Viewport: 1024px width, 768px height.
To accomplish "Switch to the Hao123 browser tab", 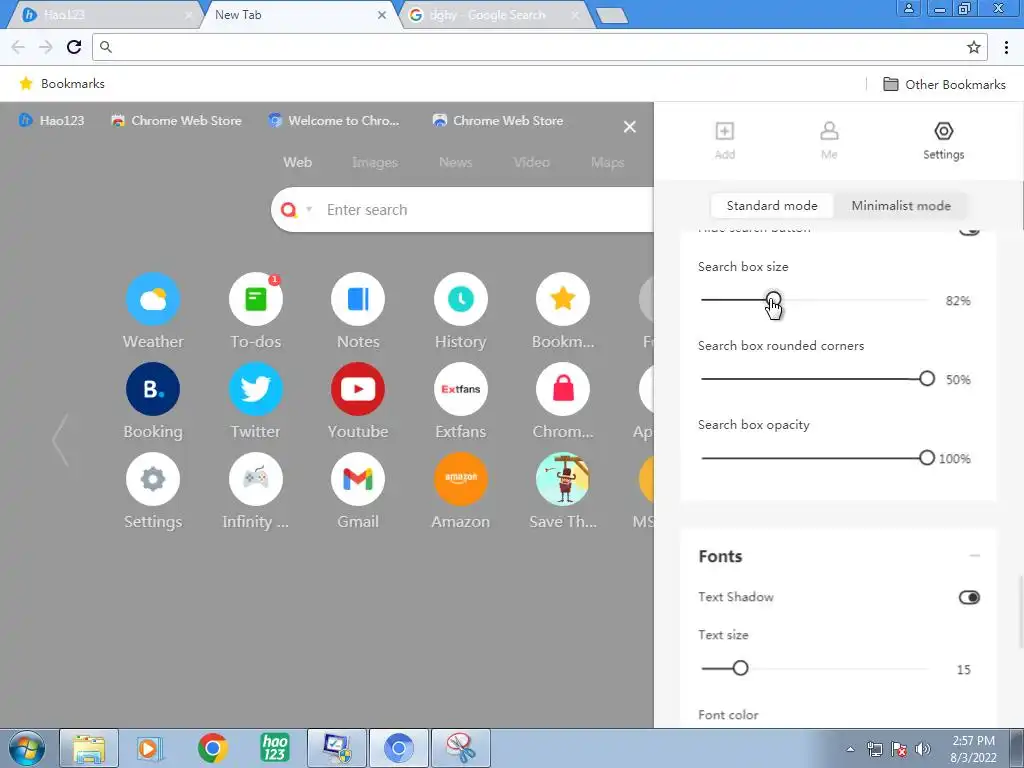I will click(104, 14).
